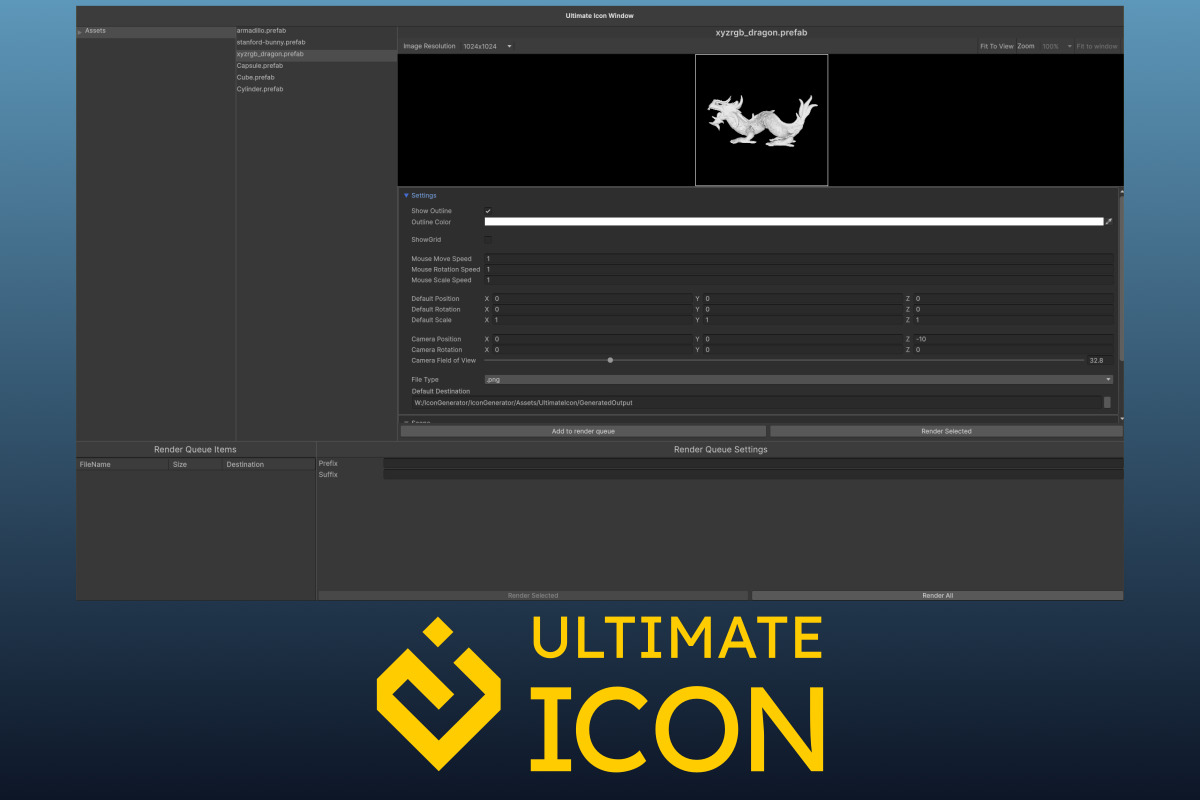1200x800 pixels.
Task: Click the Ultimate Icon Window title
Action: point(600,15)
